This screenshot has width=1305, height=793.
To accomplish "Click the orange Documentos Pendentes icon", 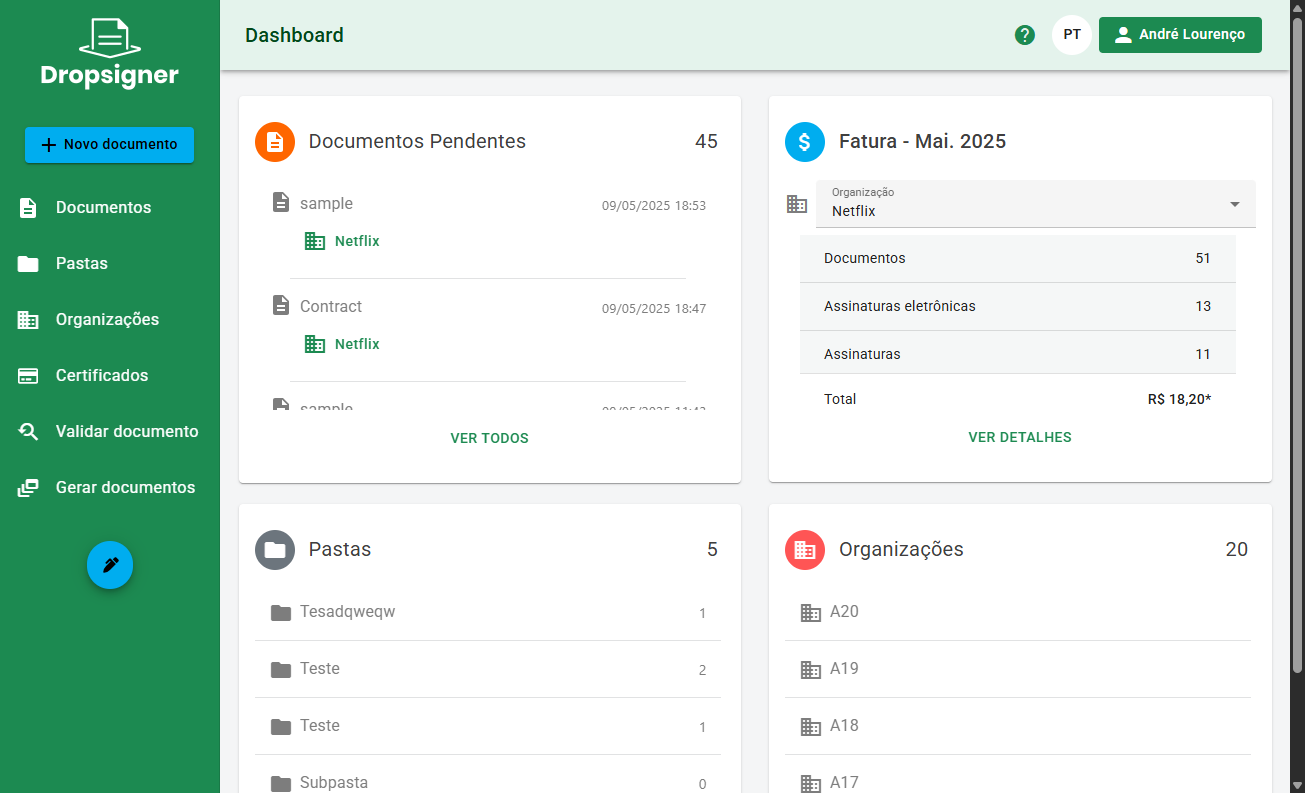I will point(275,142).
